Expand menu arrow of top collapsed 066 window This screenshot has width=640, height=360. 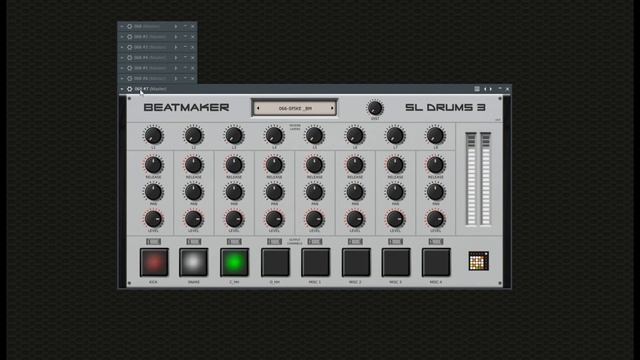tap(122, 27)
